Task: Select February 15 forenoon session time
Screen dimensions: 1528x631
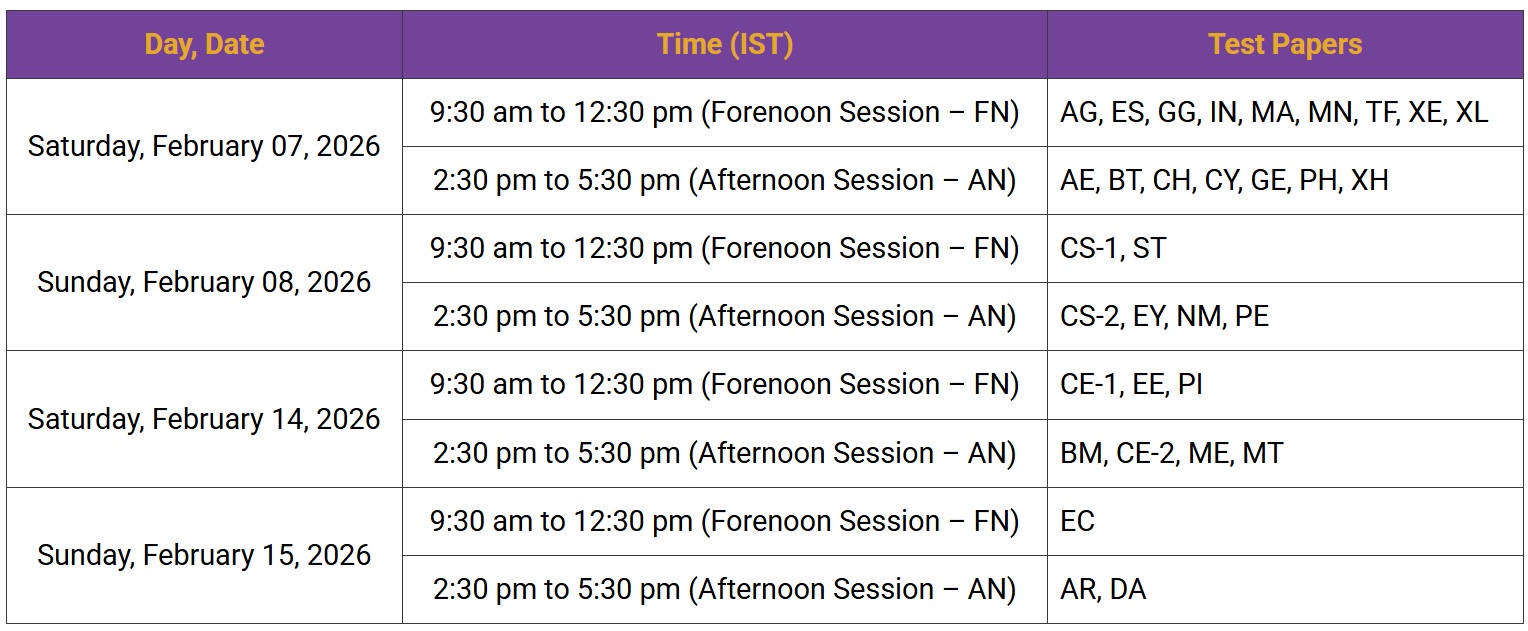Action: (724, 521)
